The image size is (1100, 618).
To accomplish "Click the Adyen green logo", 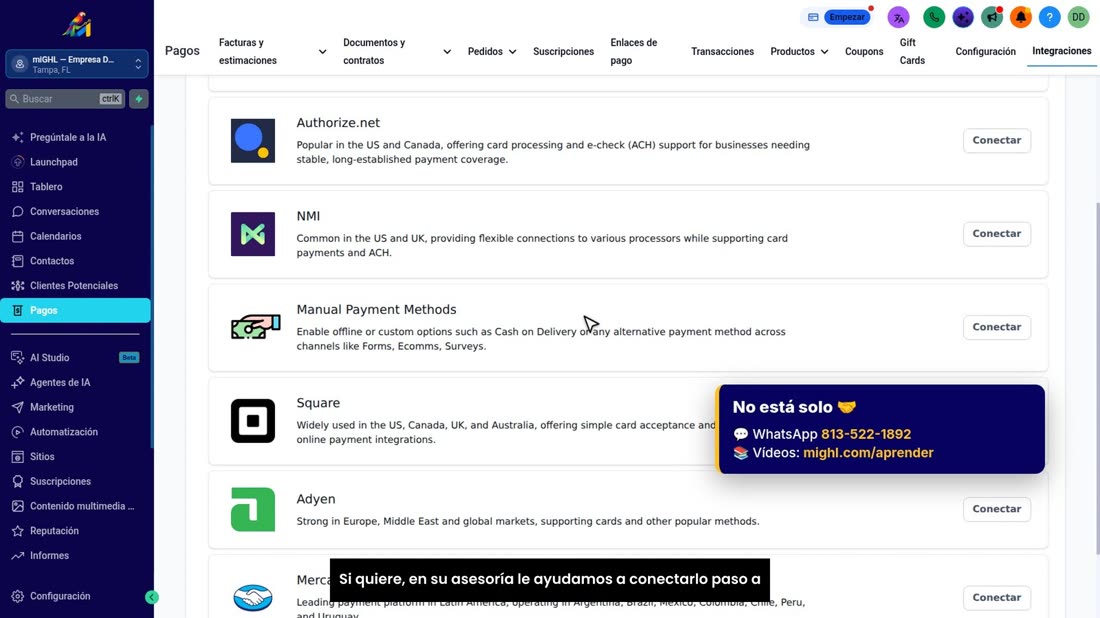I will (253, 509).
